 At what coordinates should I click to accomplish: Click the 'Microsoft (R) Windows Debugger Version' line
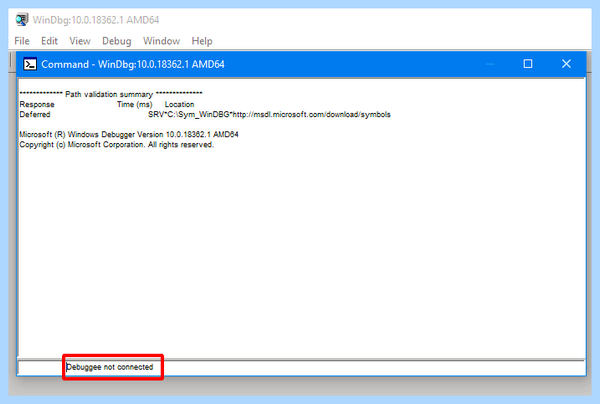pyautogui.click(x=129, y=134)
